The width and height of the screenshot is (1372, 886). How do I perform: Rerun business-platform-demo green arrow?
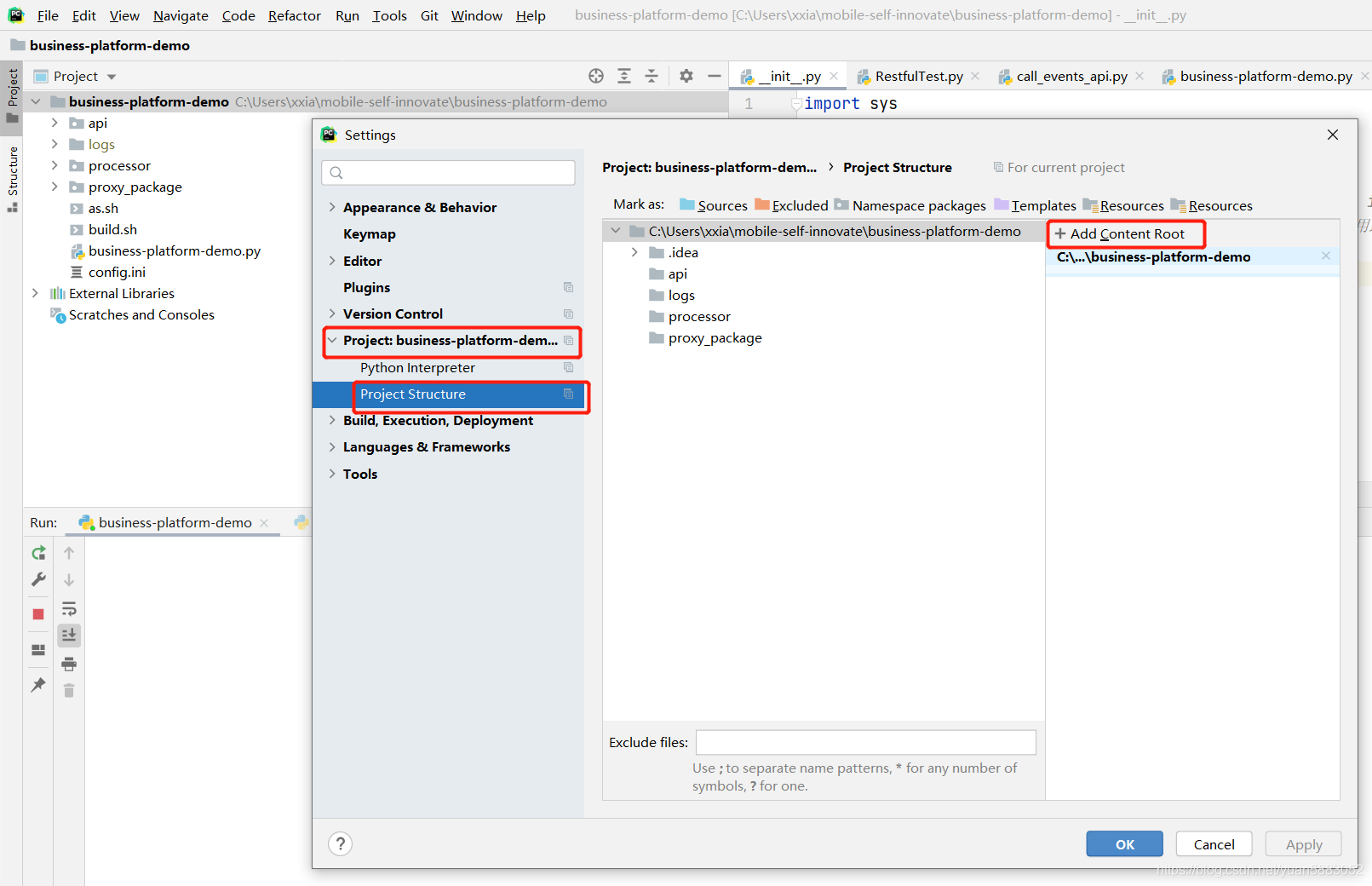38,553
